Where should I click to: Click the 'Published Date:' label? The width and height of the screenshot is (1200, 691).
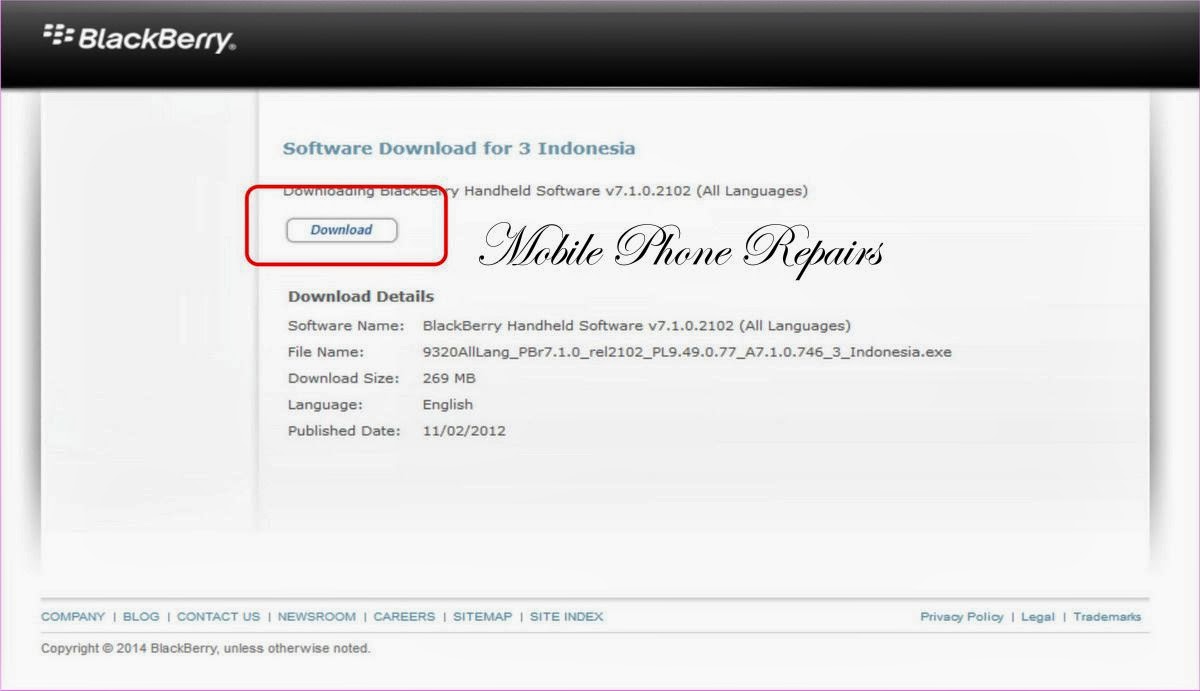click(344, 431)
